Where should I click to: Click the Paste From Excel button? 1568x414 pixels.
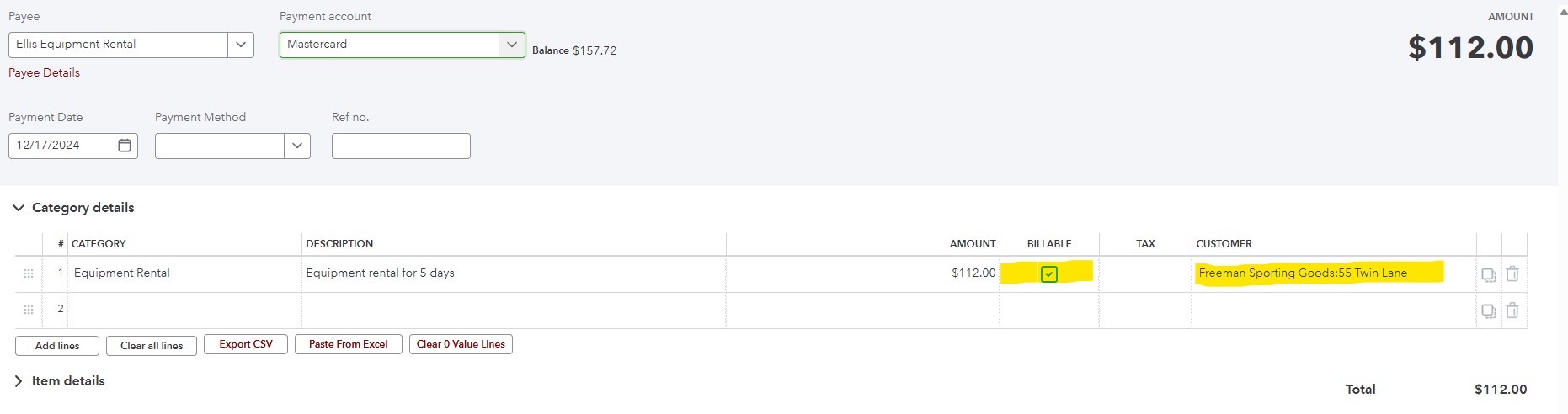pyautogui.click(x=349, y=344)
